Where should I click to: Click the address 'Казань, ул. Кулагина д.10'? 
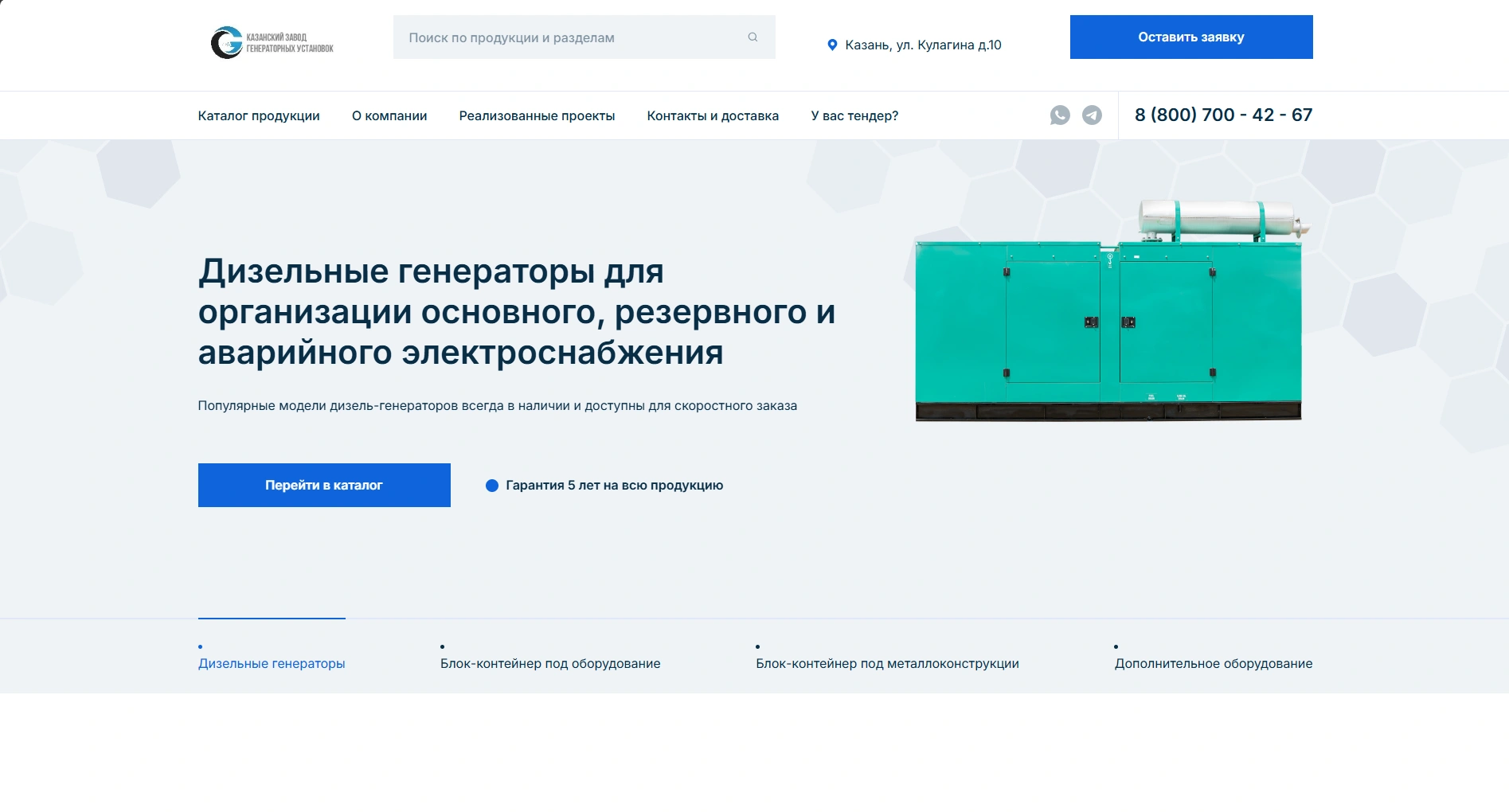pos(923,45)
